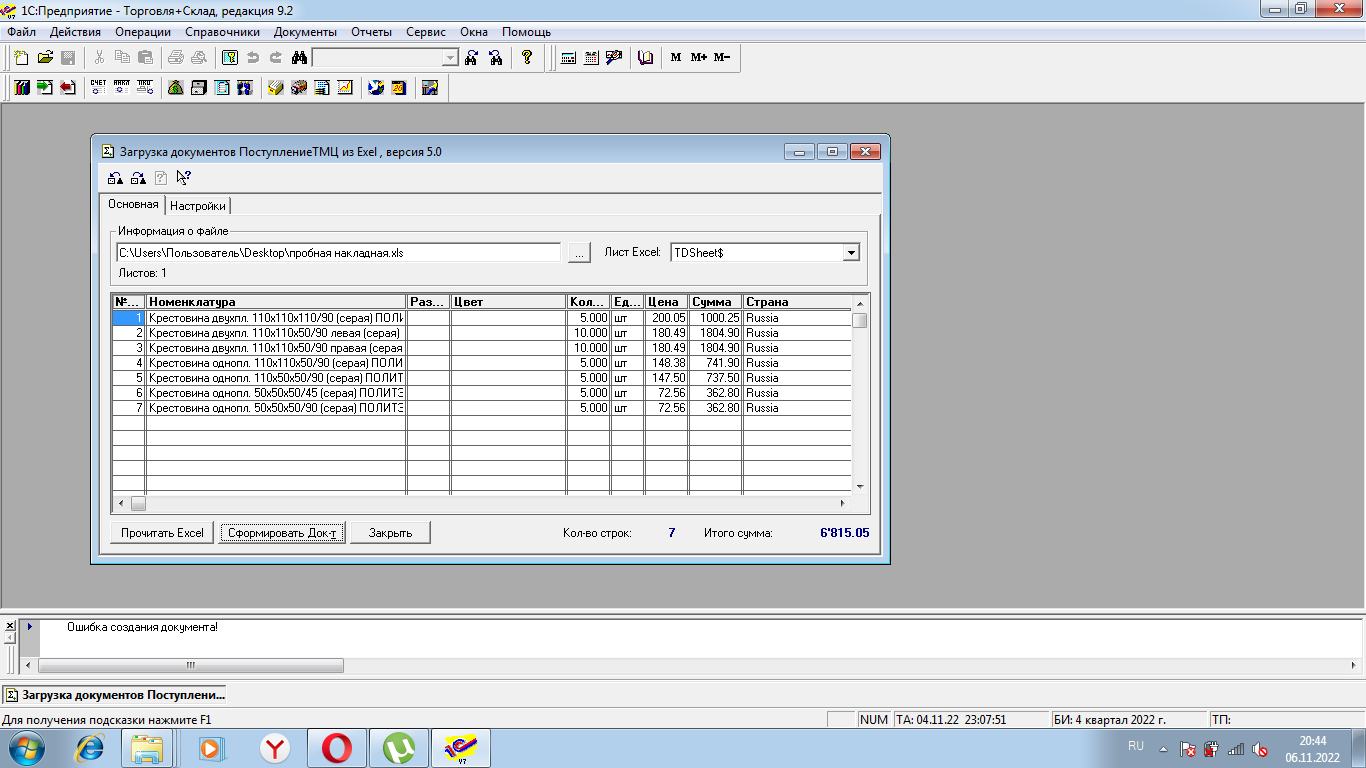The width and height of the screenshot is (1366, 768).
Task: Click the volume speaker tray icon
Action: click(x=1261, y=748)
